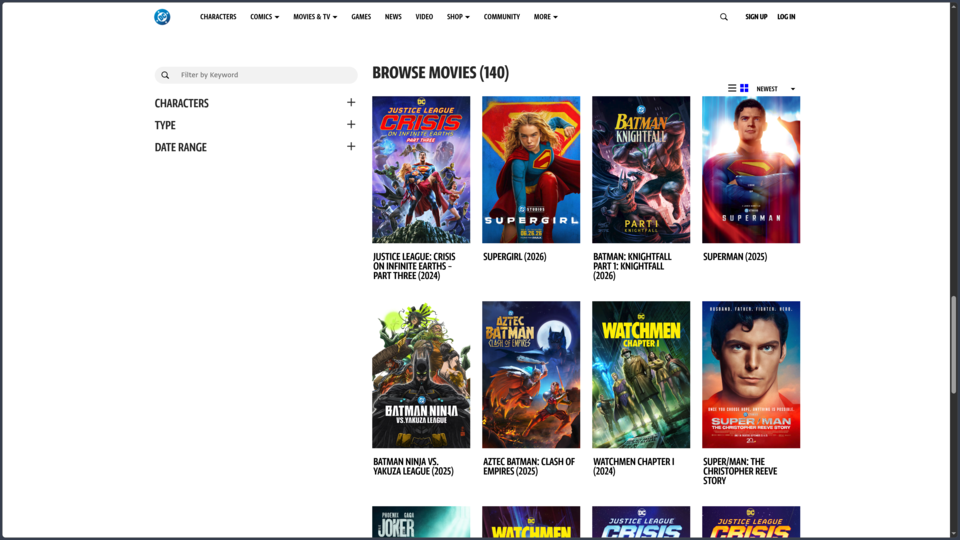Screen dimensions: 960x540
Task: Open the Comics dropdown menu
Action: coord(264,17)
